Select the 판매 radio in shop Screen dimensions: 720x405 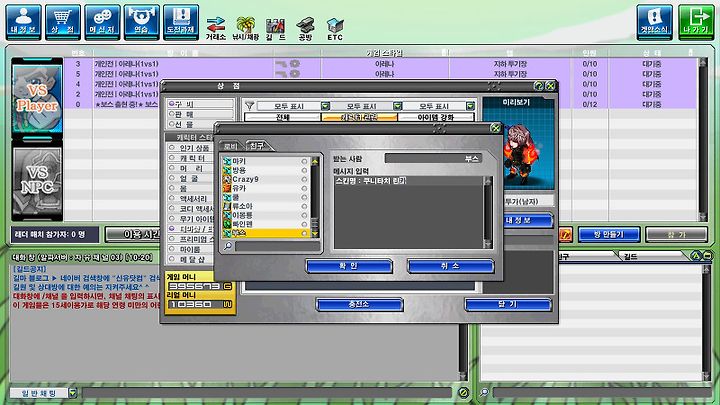172,114
